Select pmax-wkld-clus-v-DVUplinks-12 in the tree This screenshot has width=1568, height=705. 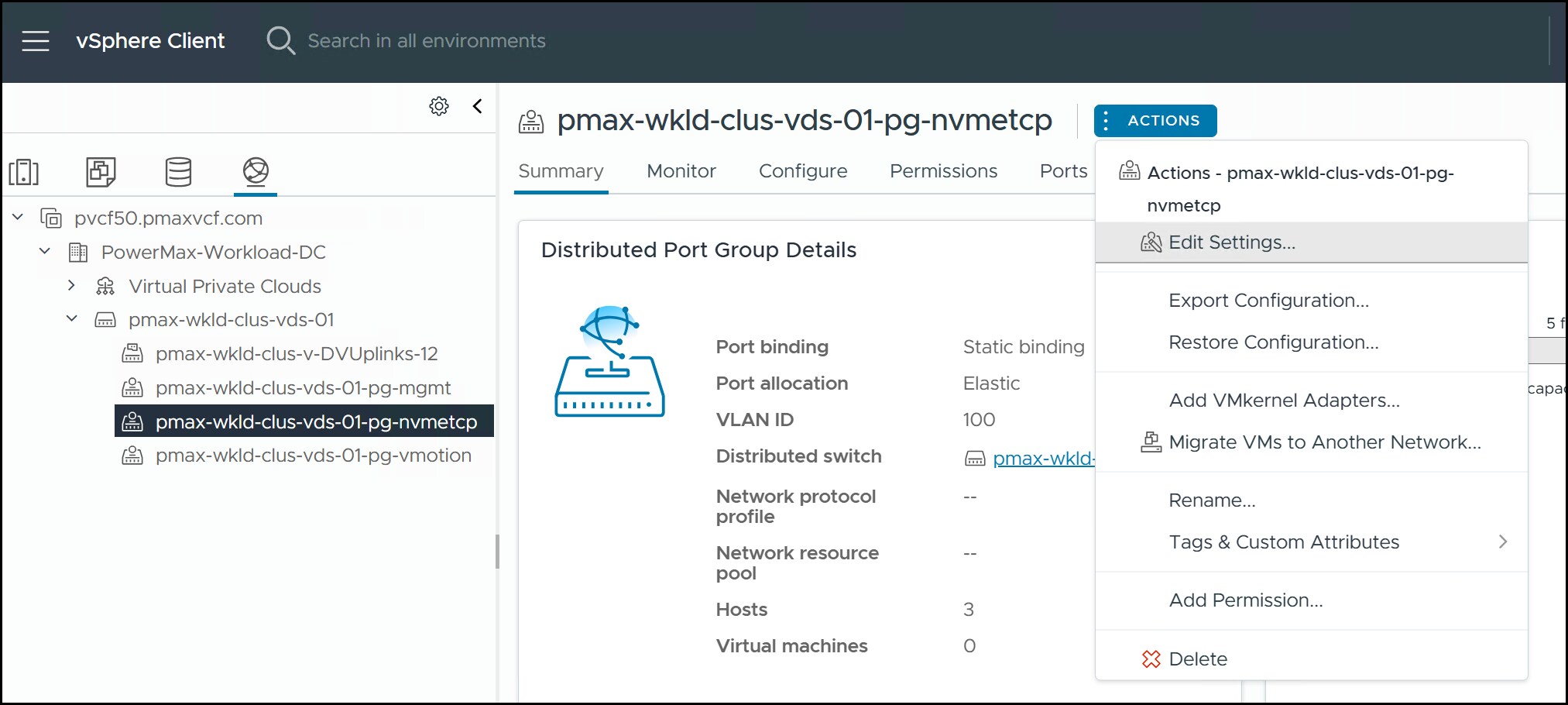[297, 354]
